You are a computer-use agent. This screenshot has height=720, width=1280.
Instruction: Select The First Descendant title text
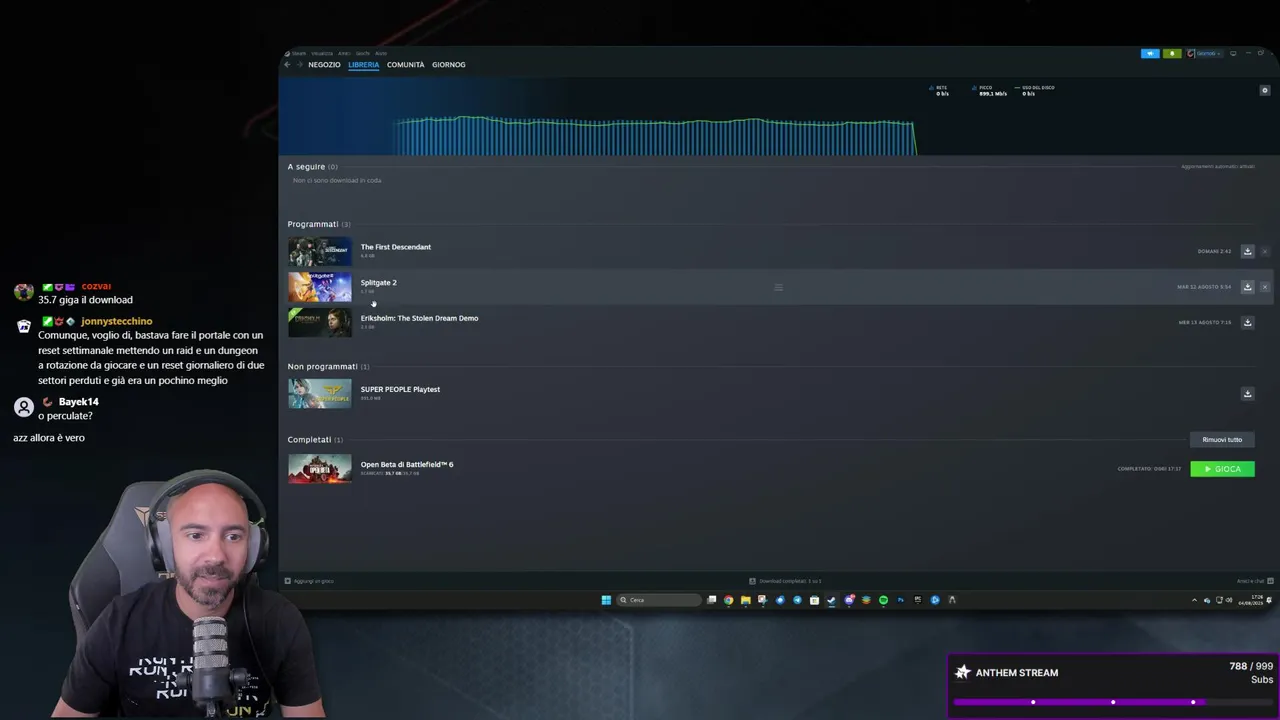coord(396,247)
